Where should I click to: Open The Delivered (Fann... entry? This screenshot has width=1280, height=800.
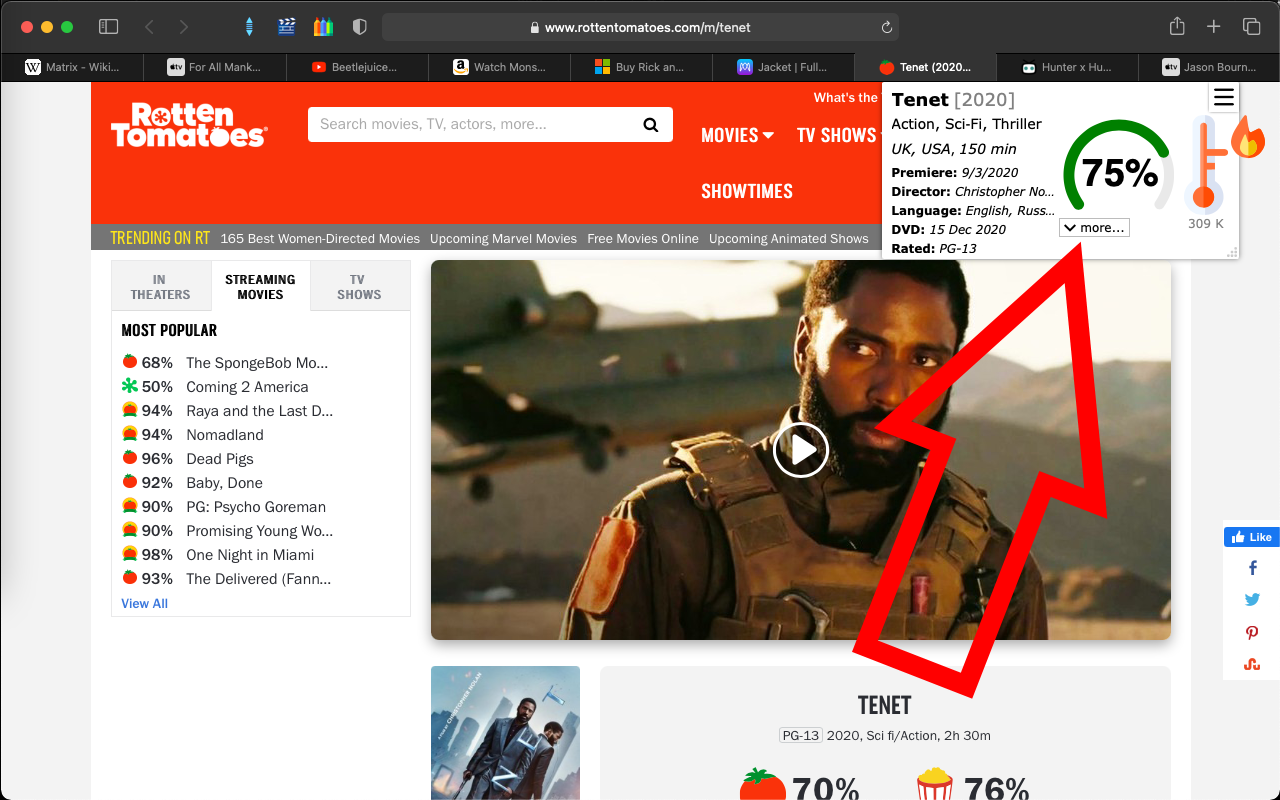(259, 579)
